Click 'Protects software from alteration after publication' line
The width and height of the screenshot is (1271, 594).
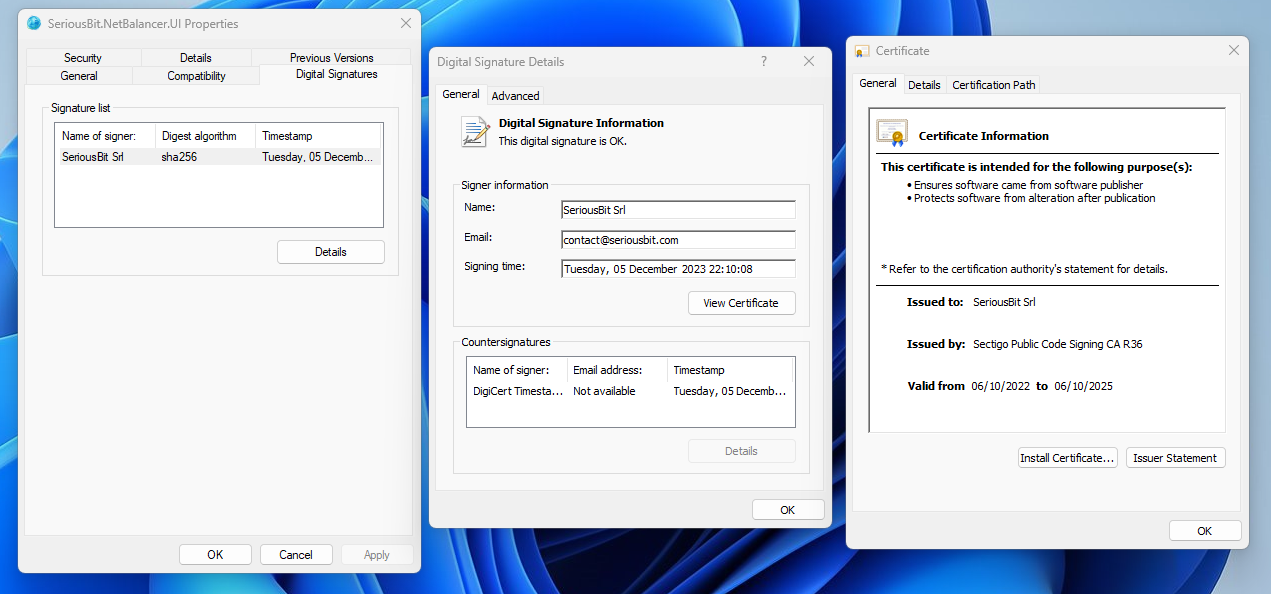[1035, 198]
